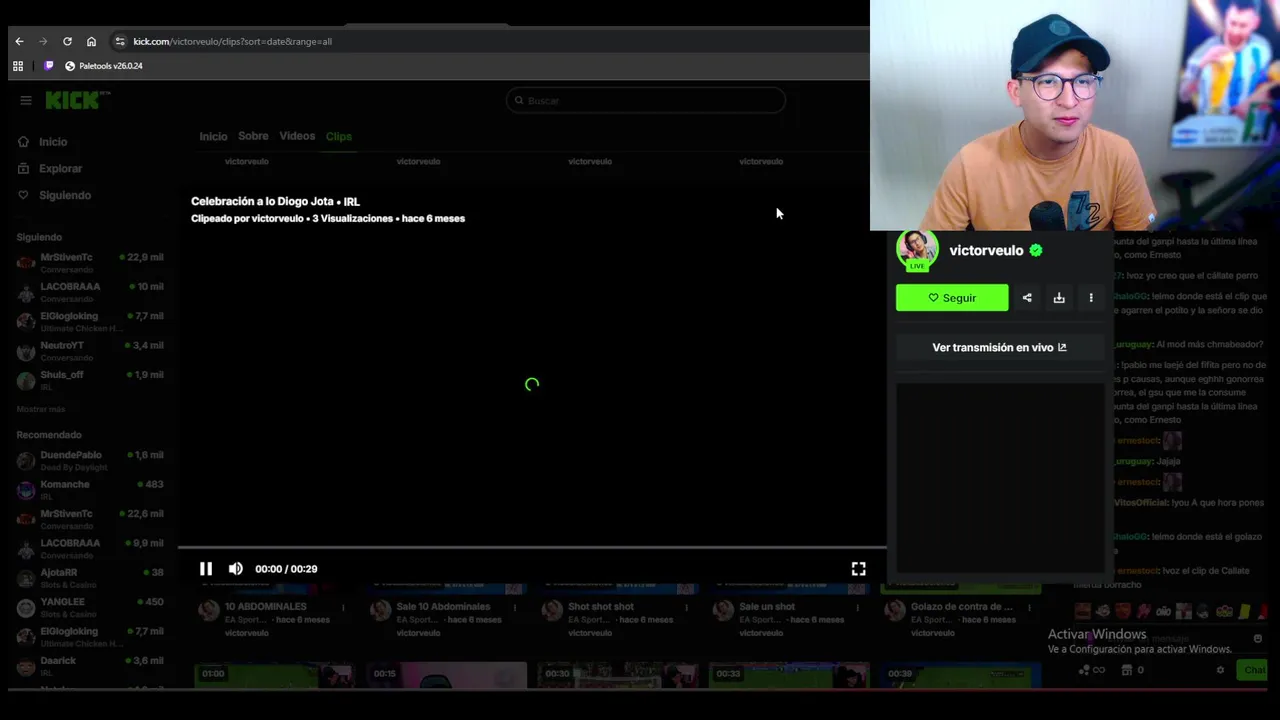Open the Shuls_off channel
The height and width of the screenshot is (720, 1280).
point(90,380)
